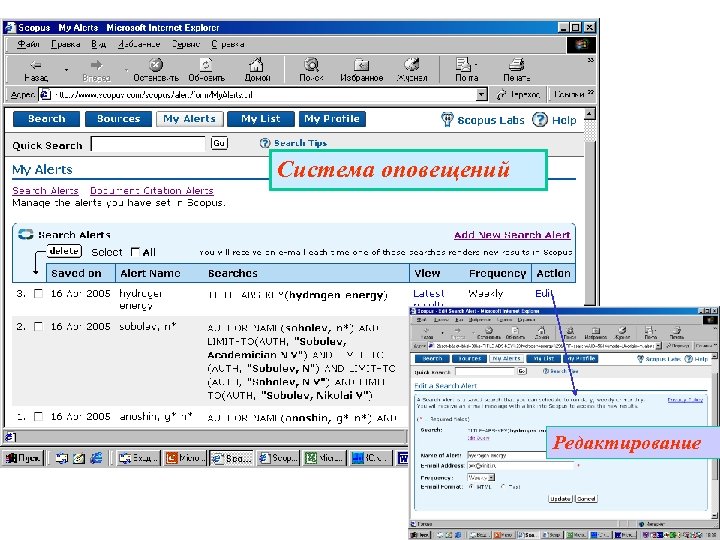The width and height of the screenshot is (720, 540).
Task: Switch to the My Alerts tab
Action: click(x=190, y=119)
